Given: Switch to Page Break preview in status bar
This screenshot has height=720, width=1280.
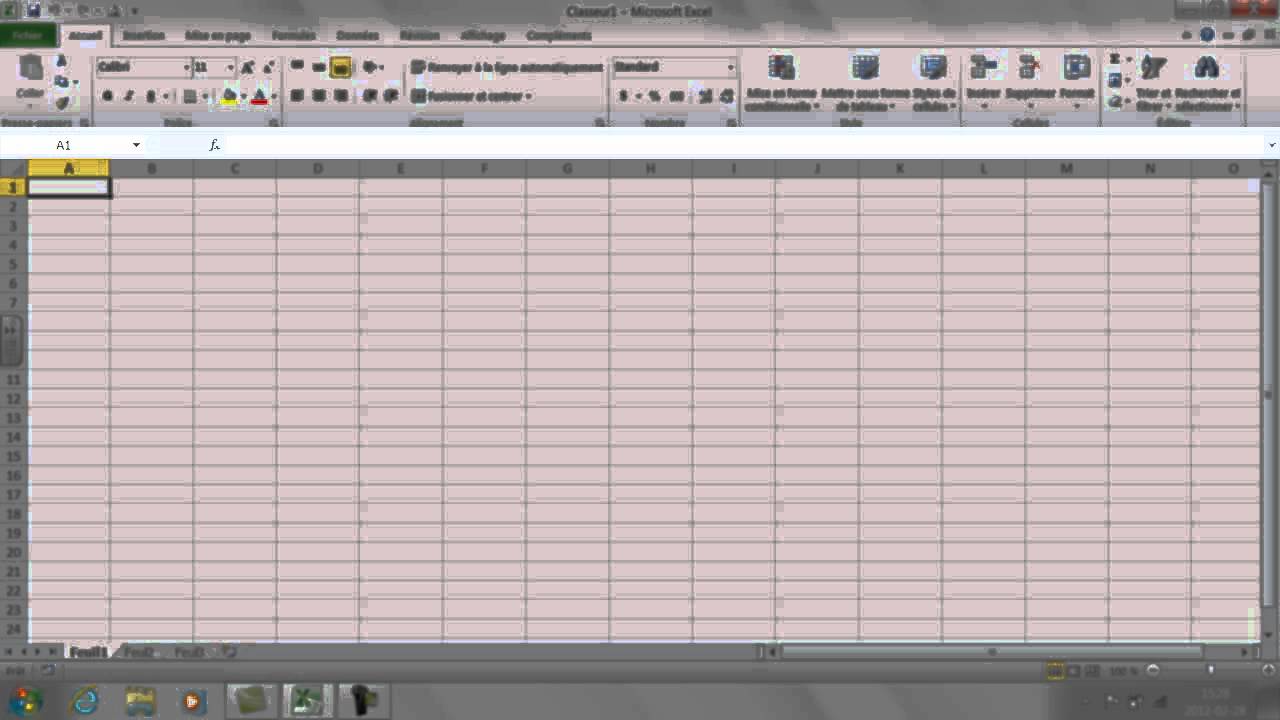Looking at the screenshot, I should (1093, 671).
